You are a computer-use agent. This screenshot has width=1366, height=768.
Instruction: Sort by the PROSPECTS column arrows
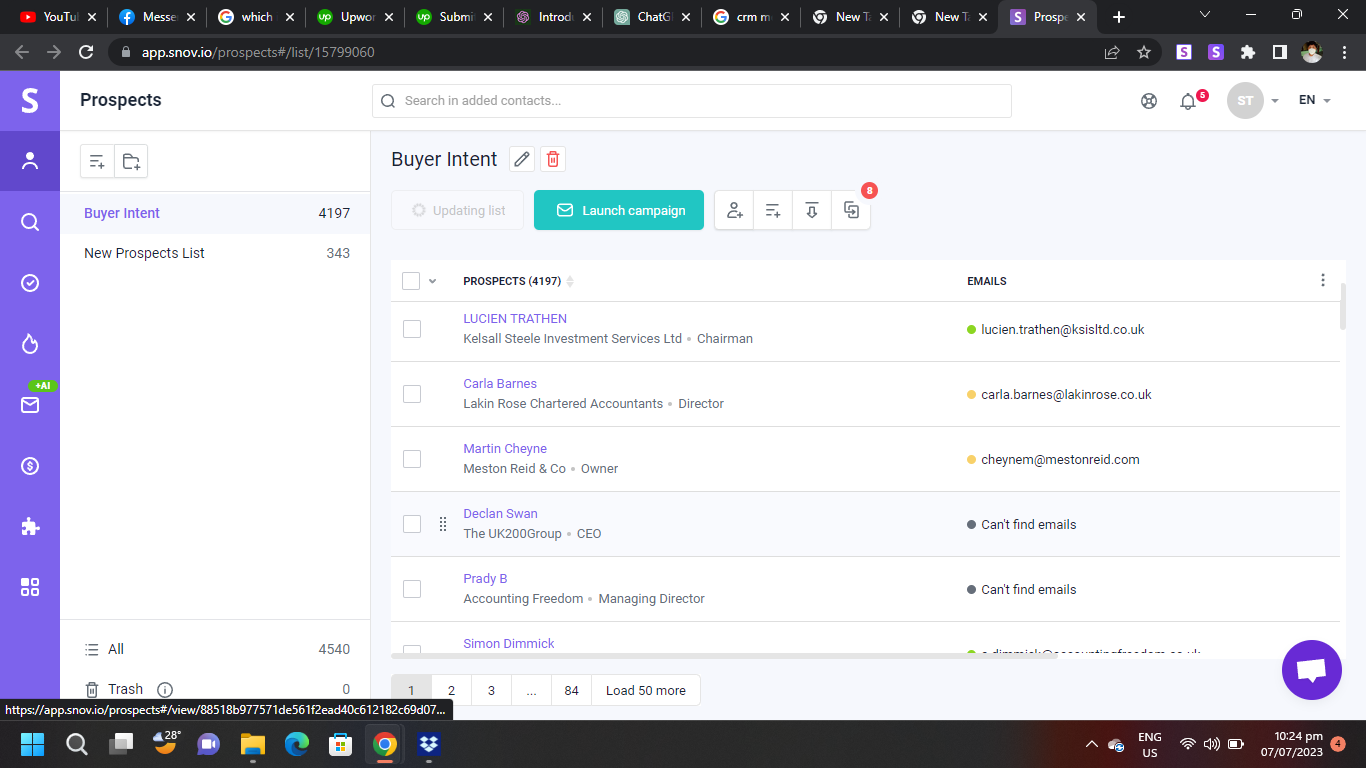point(570,281)
